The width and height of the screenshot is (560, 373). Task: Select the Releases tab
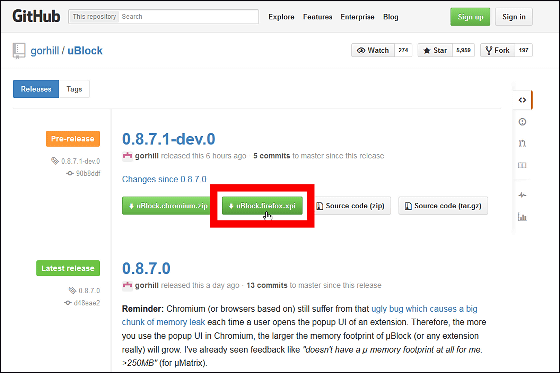(36, 89)
